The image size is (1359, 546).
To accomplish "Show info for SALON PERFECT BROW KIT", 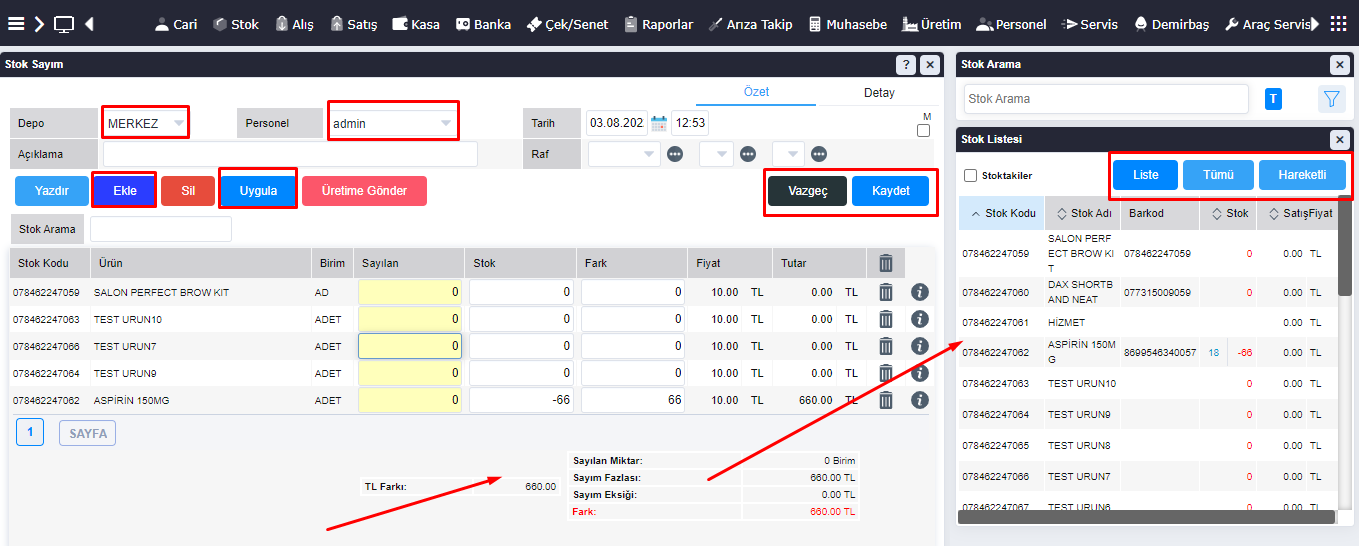I will (x=920, y=292).
